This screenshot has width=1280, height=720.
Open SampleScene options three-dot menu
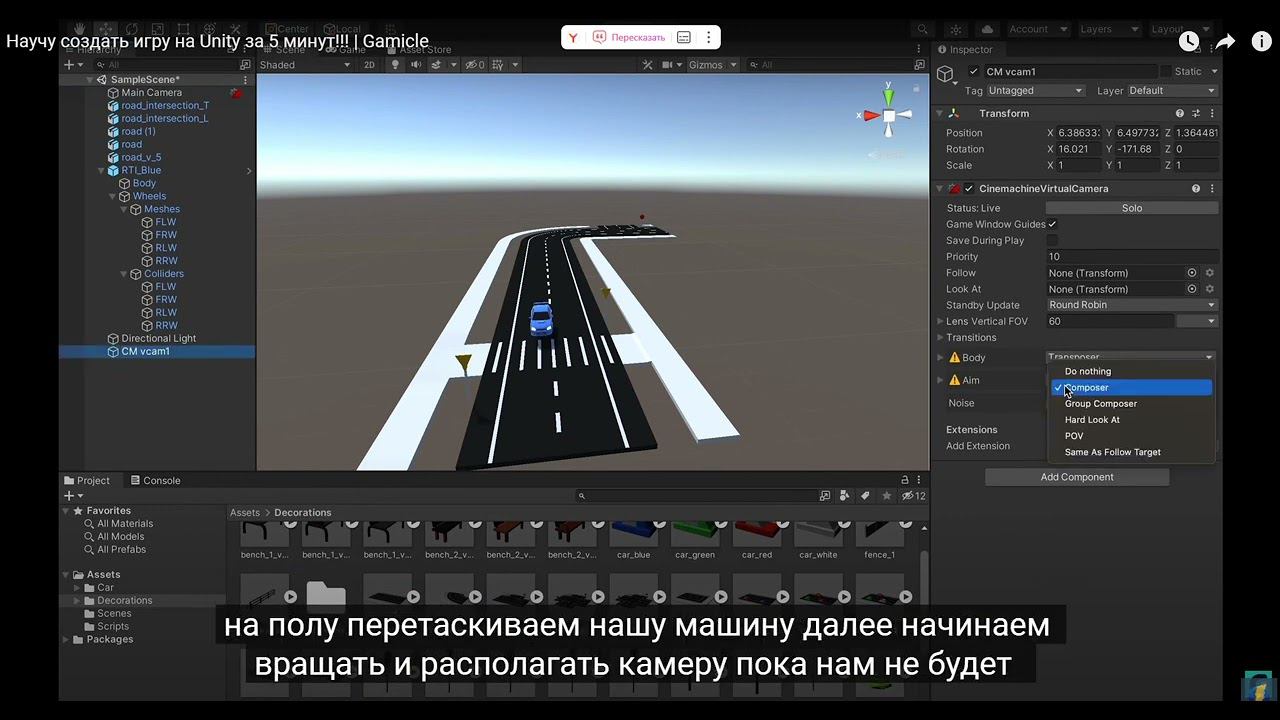(246, 79)
